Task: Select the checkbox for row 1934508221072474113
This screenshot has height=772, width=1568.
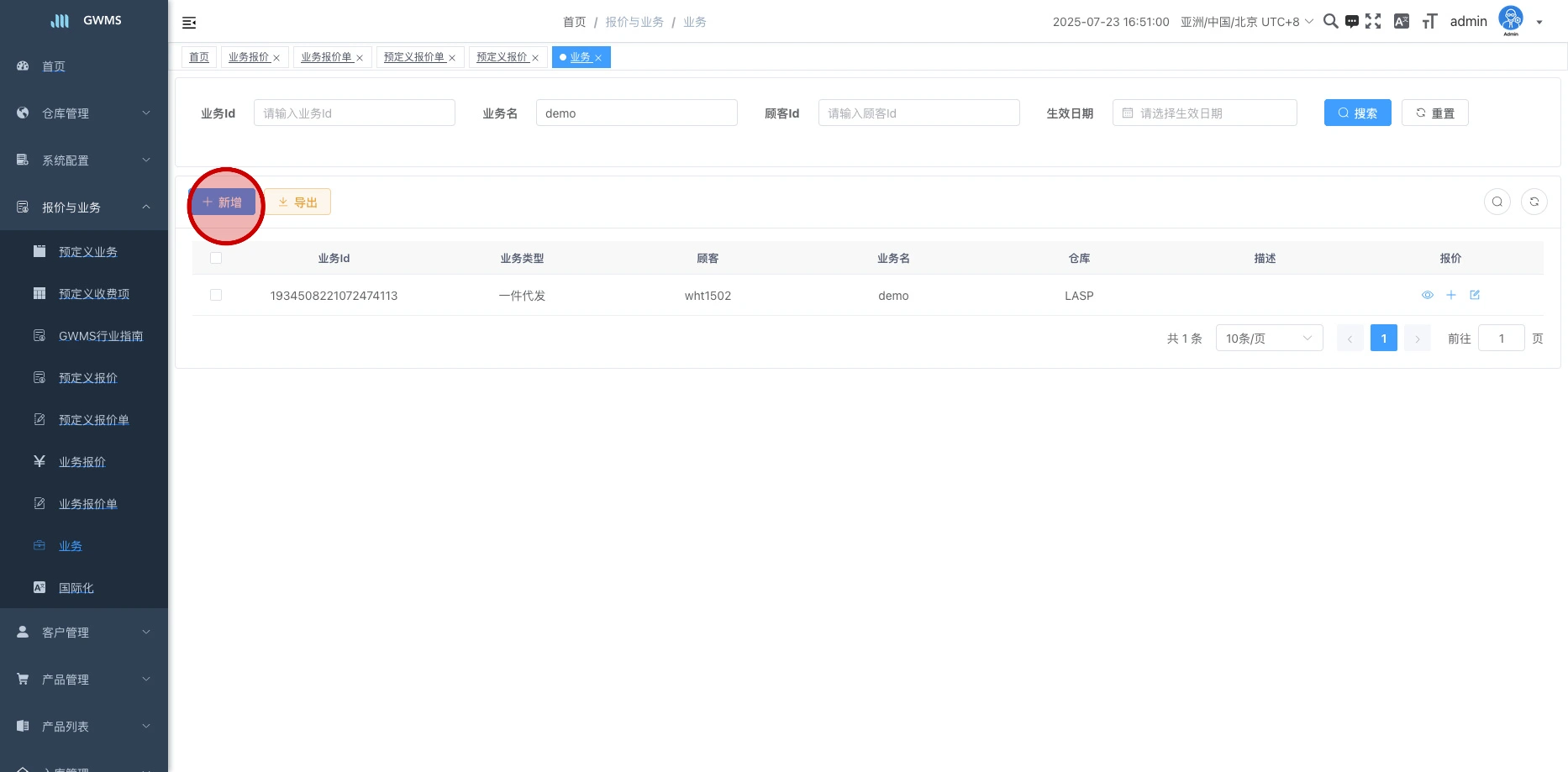Action: click(216, 295)
